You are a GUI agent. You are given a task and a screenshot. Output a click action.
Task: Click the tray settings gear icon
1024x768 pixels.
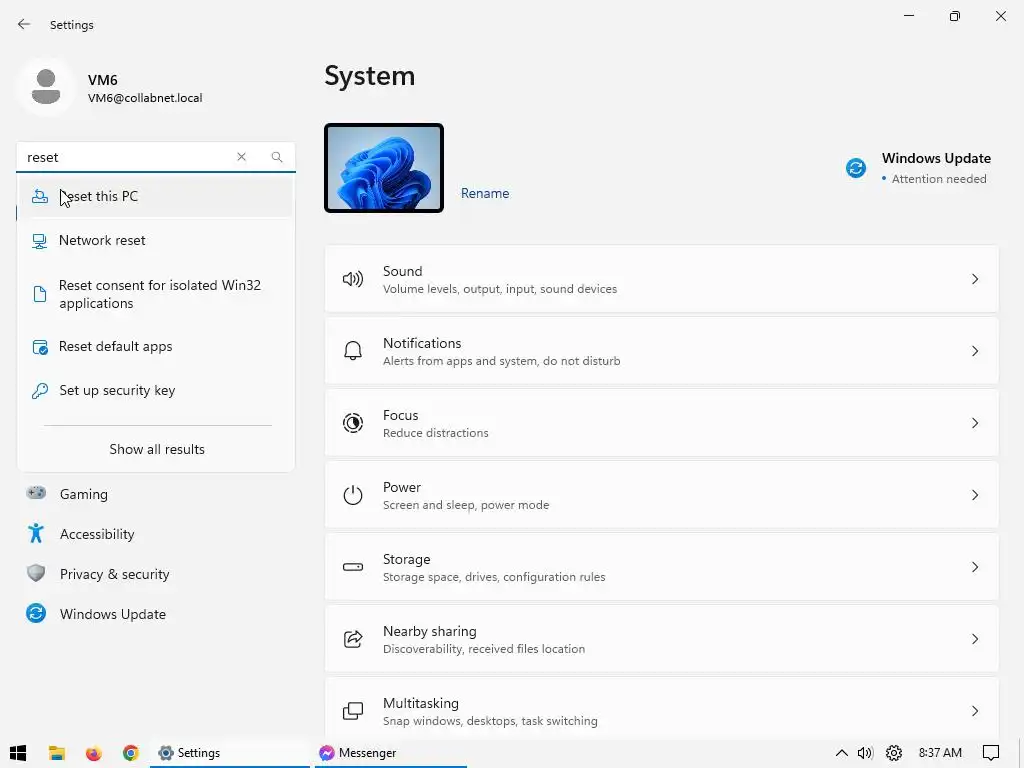pos(894,753)
